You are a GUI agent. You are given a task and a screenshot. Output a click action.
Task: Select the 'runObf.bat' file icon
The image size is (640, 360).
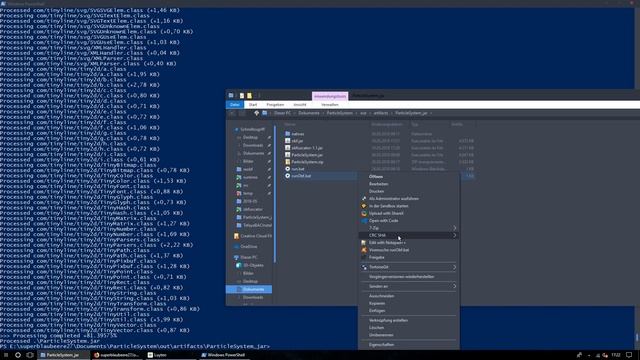coord(288,176)
